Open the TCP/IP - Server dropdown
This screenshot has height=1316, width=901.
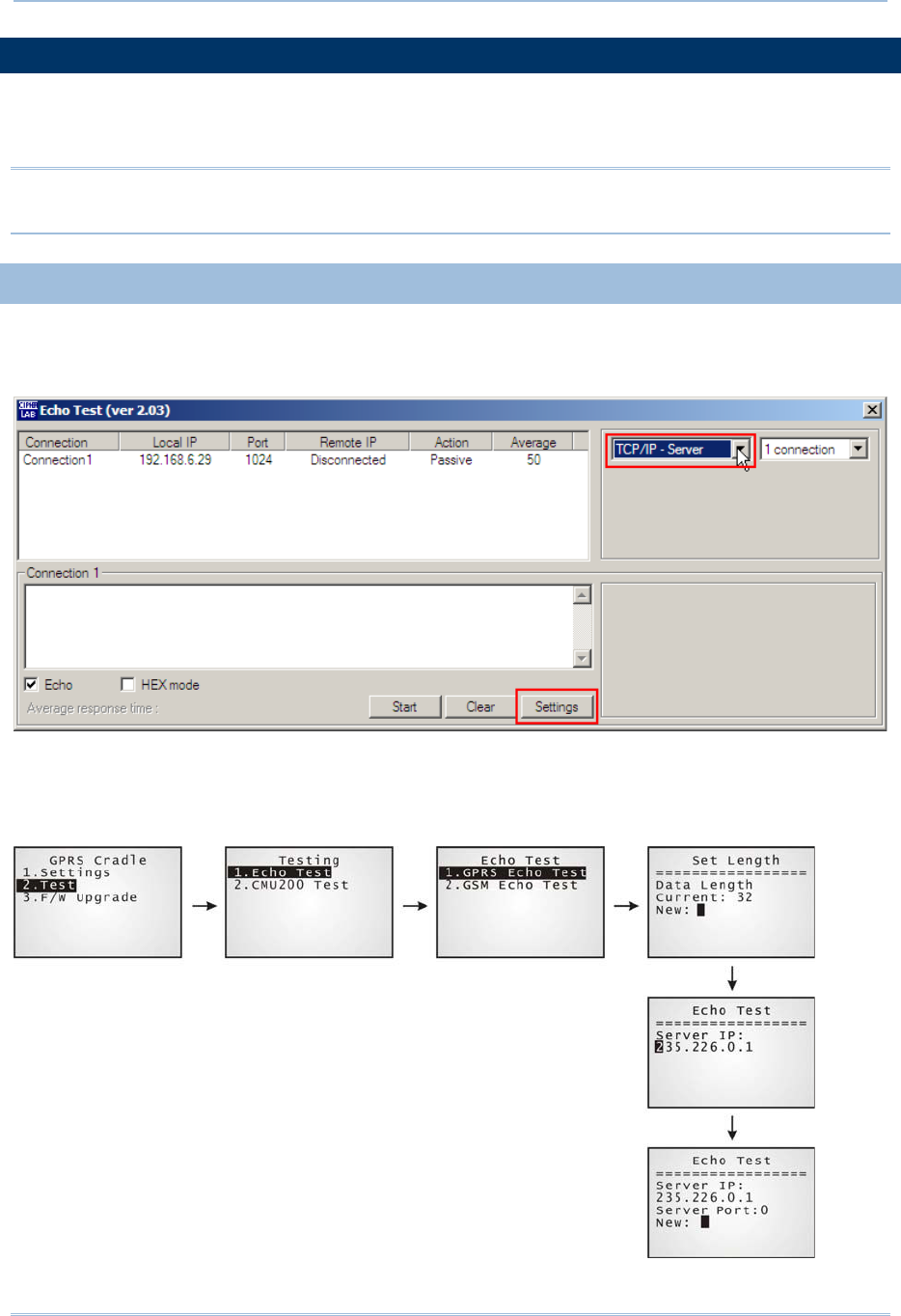click(741, 450)
